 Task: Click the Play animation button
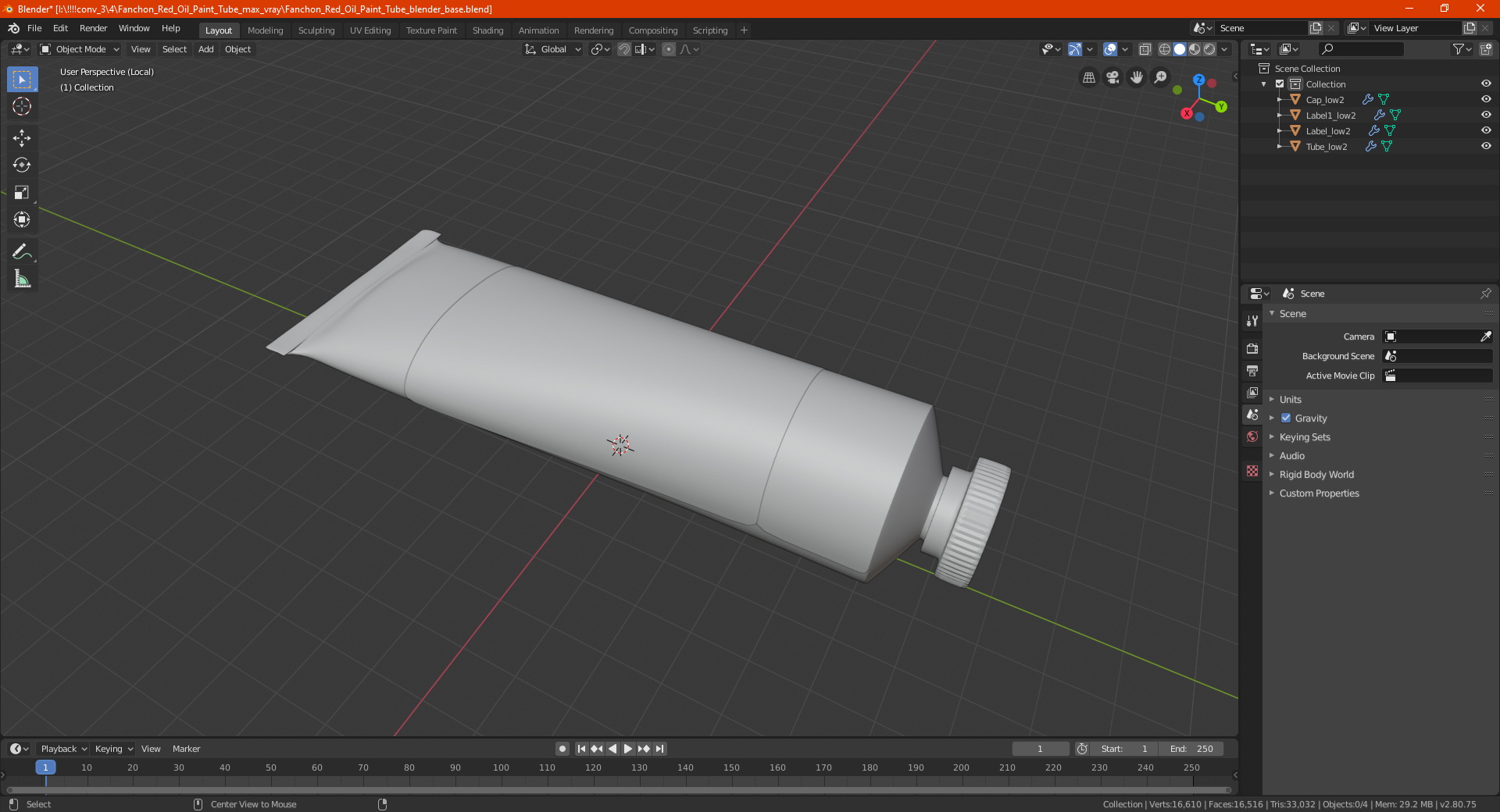tap(628, 749)
